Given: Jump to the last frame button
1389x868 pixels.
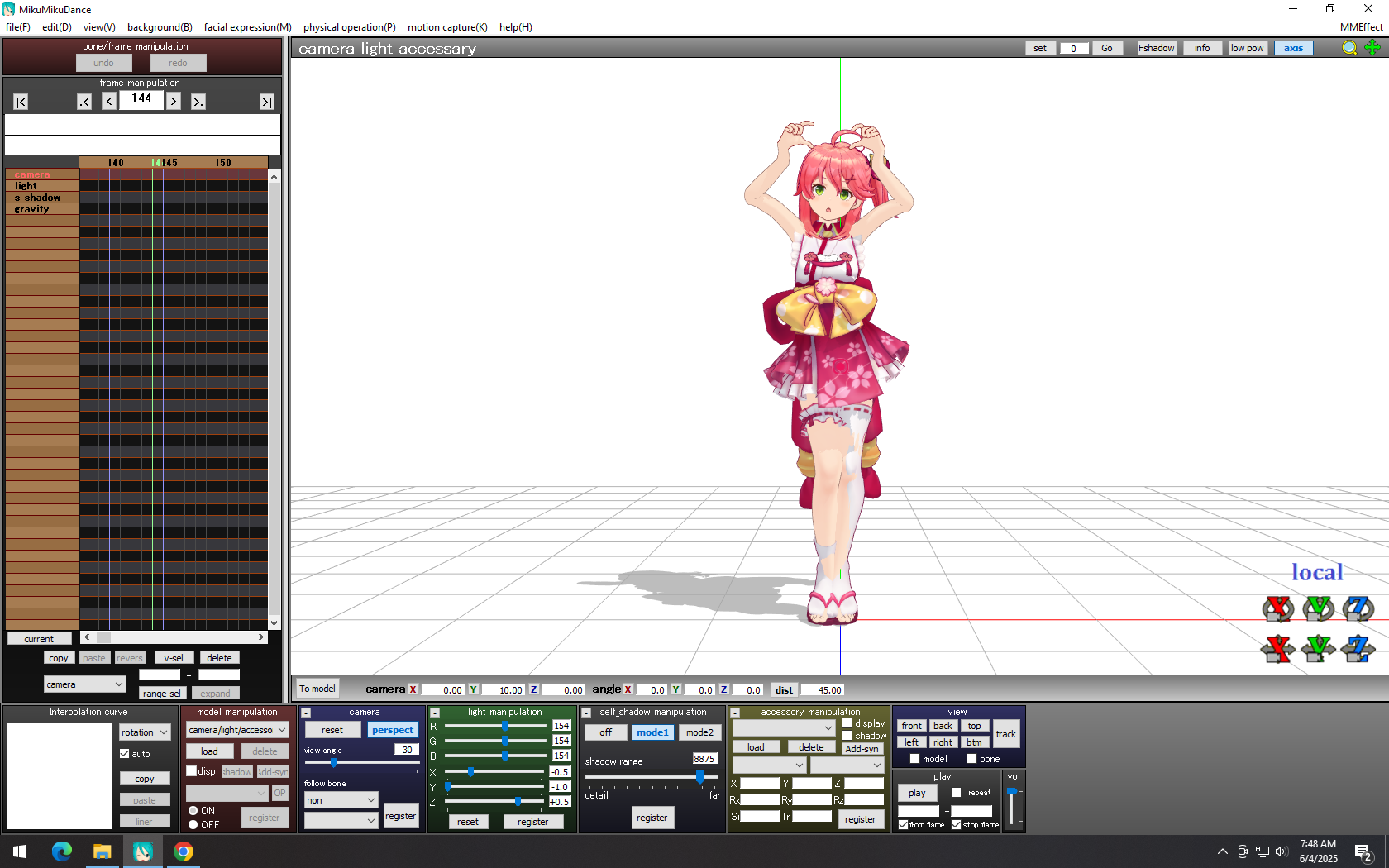Looking at the screenshot, I should coord(266,102).
